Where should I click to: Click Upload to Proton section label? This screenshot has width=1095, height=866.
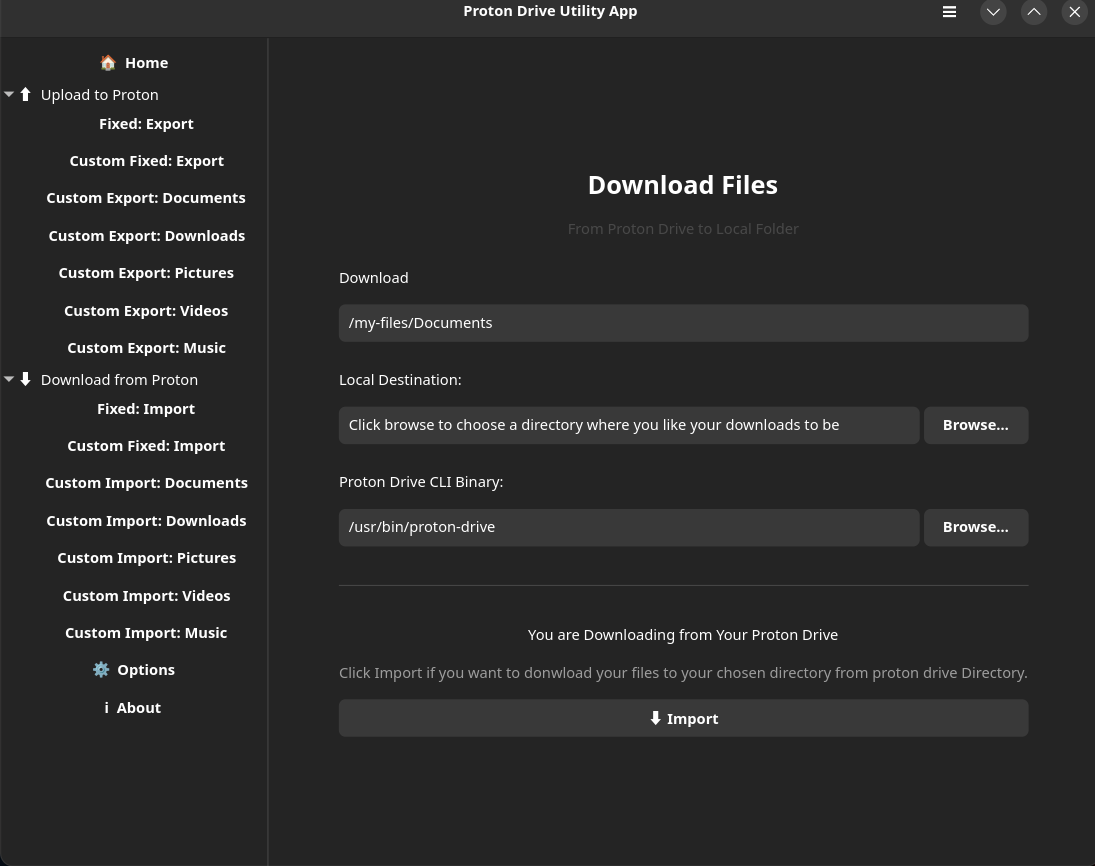click(x=100, y=94)
